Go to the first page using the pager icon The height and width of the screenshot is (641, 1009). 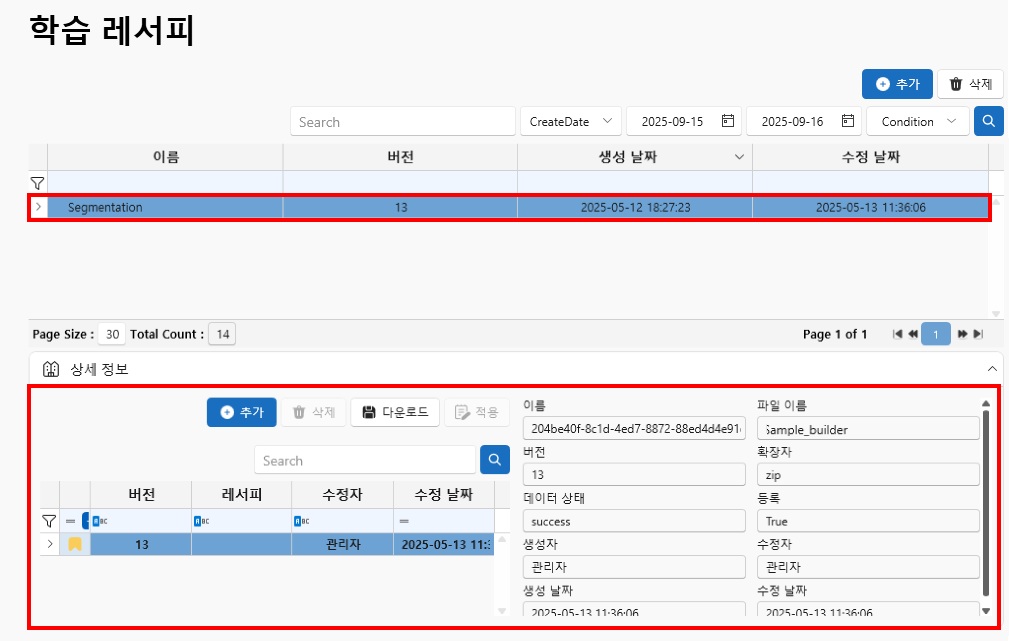pyautogui.click(x=897, y=334)
